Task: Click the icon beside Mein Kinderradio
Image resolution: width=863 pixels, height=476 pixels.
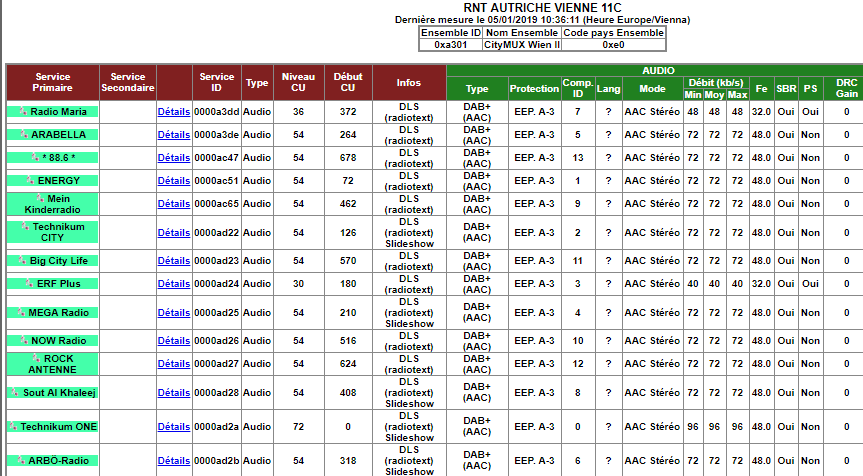Action: pos(40,198)
